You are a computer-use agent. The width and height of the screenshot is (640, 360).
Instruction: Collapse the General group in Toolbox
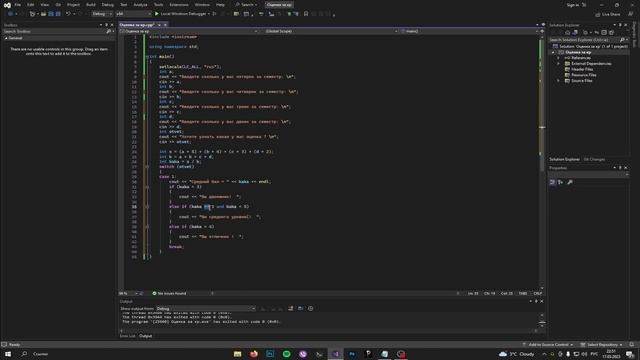click(6, 38)
